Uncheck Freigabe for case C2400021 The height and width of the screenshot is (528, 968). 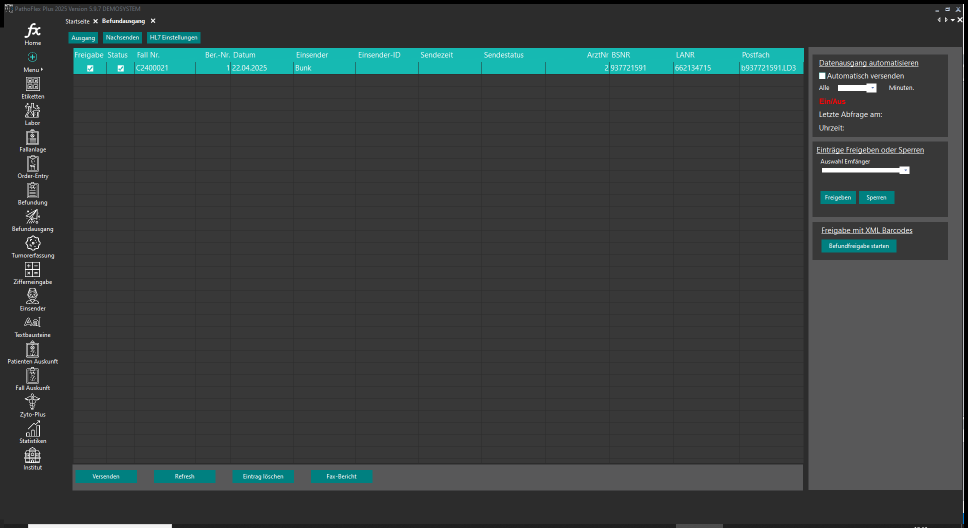(x=90, y=68)
